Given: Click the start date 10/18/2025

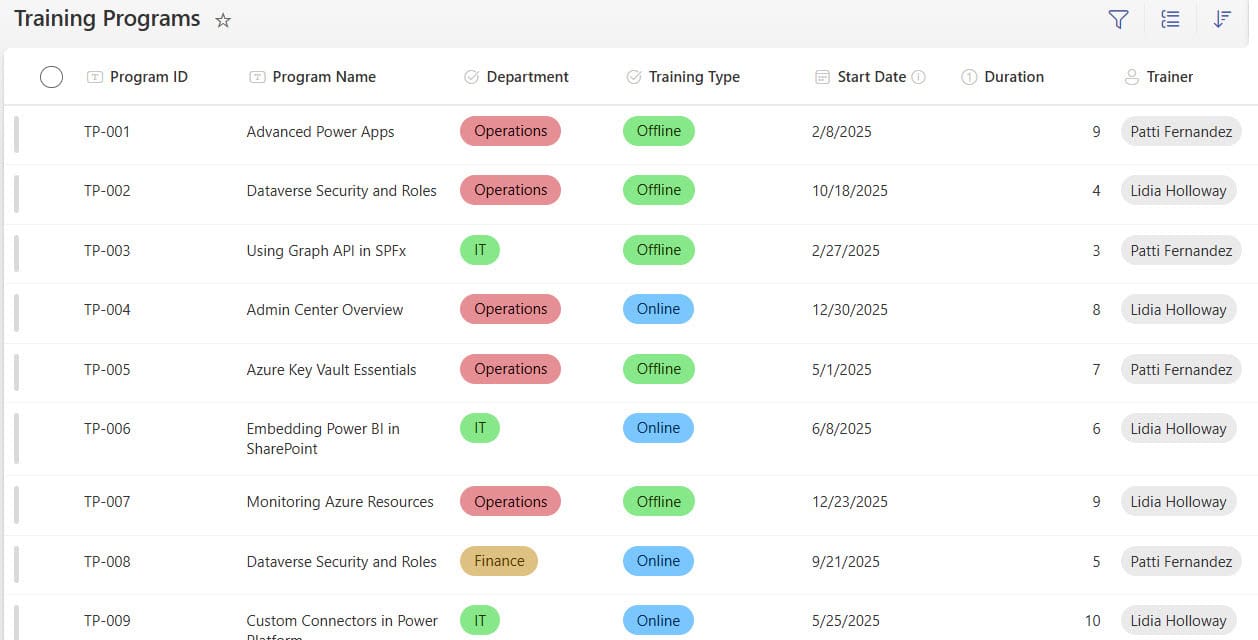Looking at the screenshot, I should tap(850, 191).
